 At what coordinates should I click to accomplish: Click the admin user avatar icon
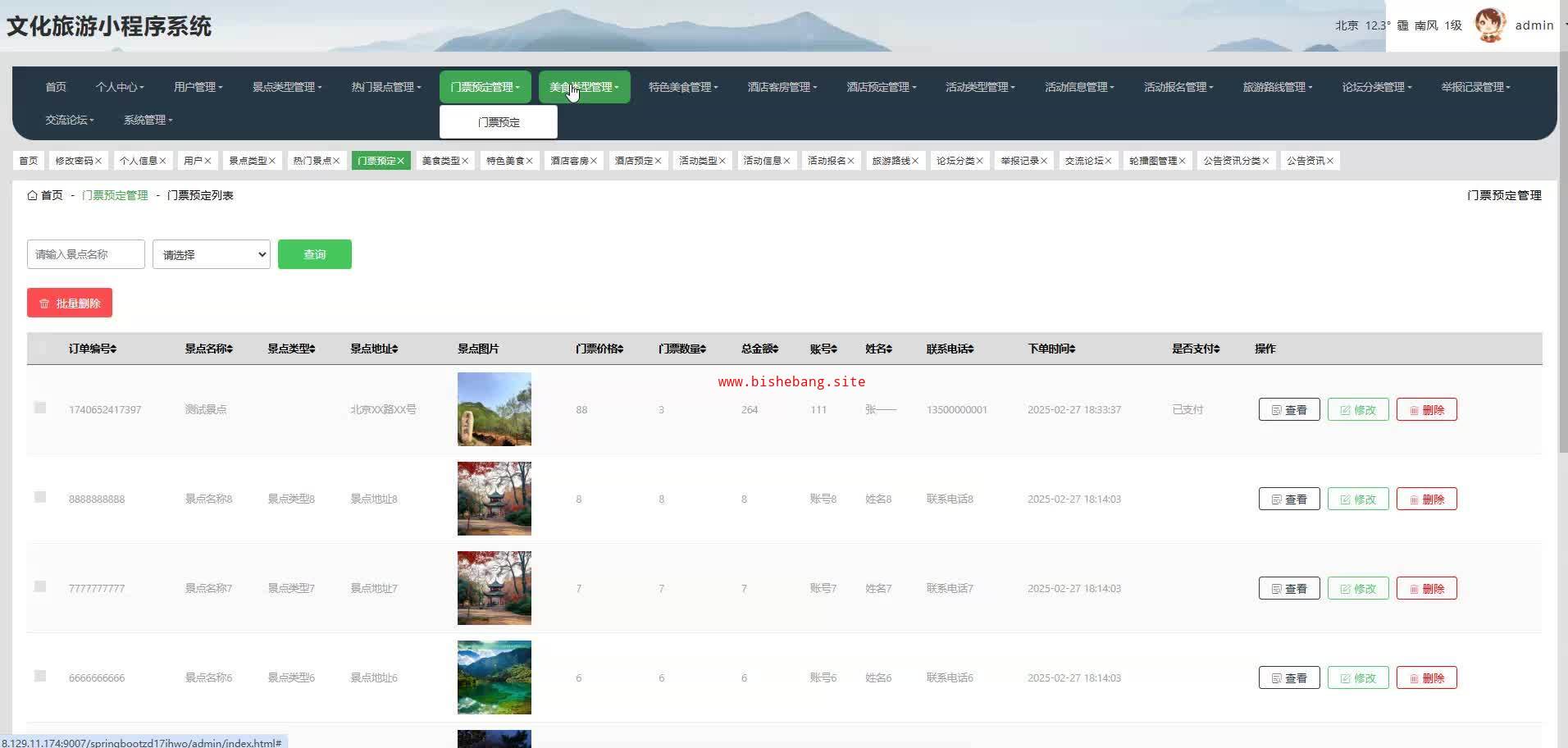tap(1489, 25)
